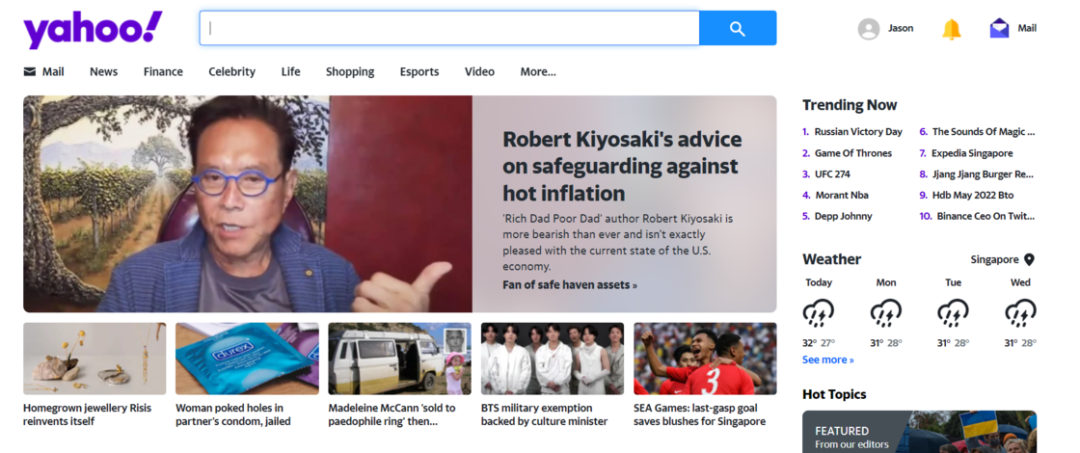Select Wednesday's thunderstorm weather icon
The image size is (1080, 453).
(1020, 313)
